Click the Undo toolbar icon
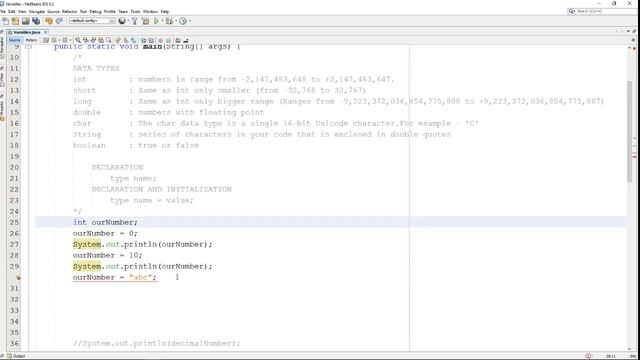This screenshot has height=360, width=640. coord(49,21)
